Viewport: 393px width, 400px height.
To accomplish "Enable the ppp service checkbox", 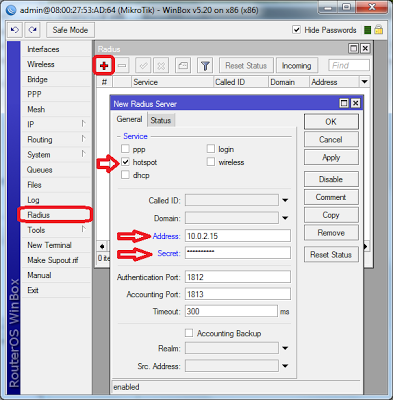I will (x=125, y=149).
